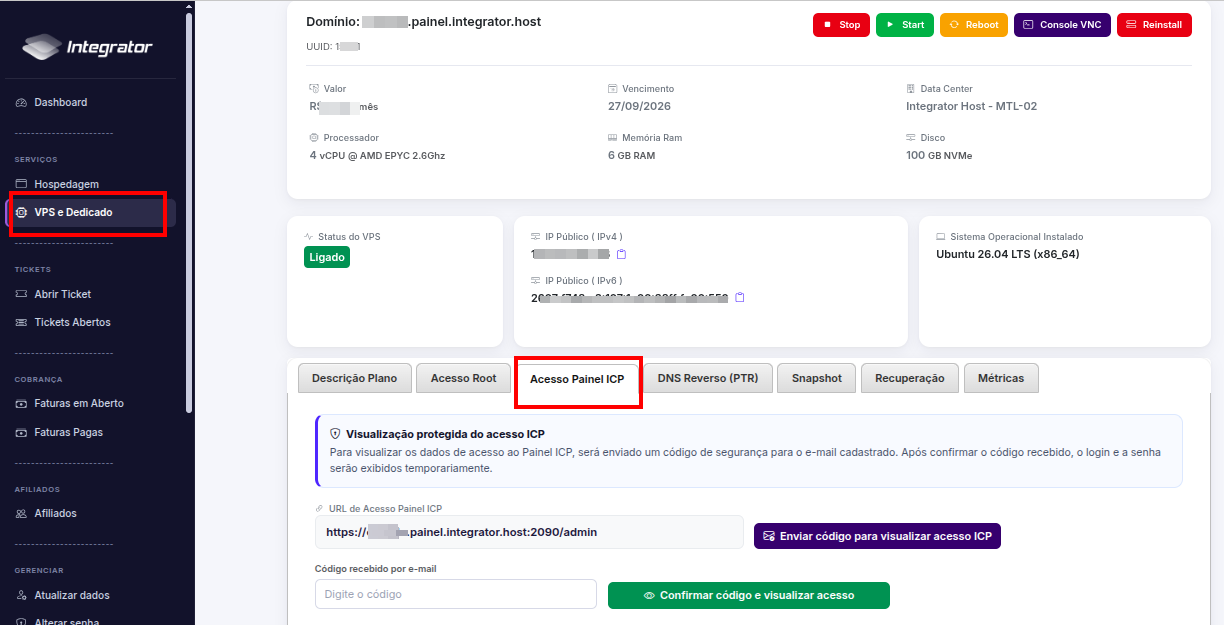Open Atualizar dados in sidebar

[x=72, y=595]
